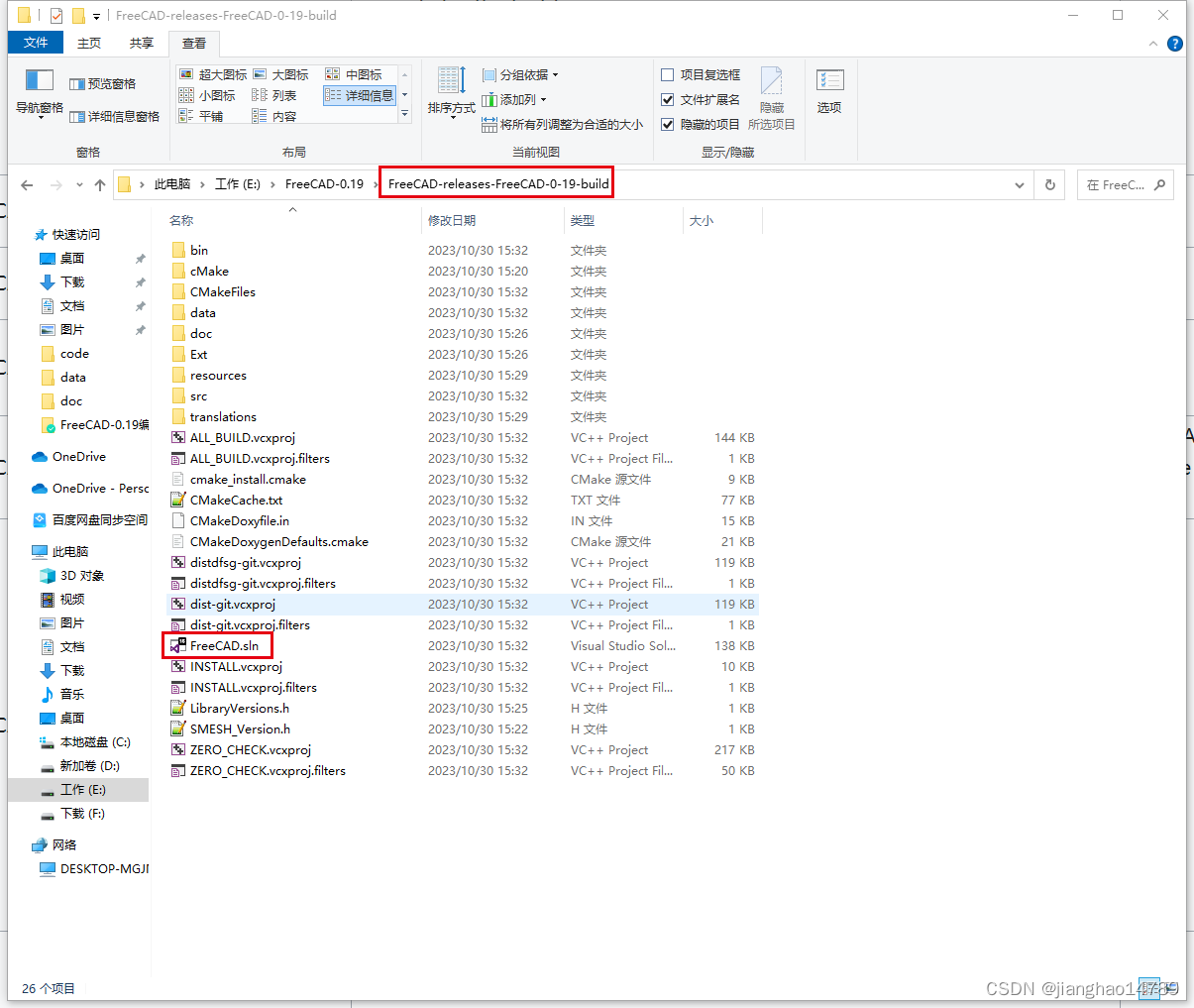Click the 工作 (E:) breadcrumb

pos(237,184)
